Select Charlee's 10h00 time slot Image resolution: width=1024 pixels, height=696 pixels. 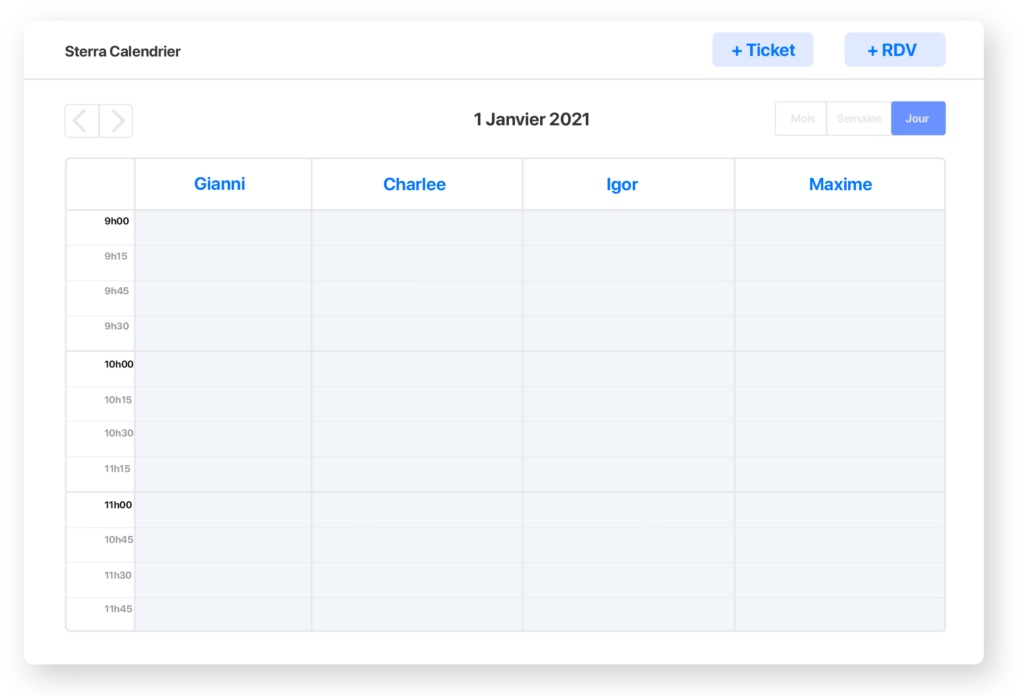click(x=416, y=369)
